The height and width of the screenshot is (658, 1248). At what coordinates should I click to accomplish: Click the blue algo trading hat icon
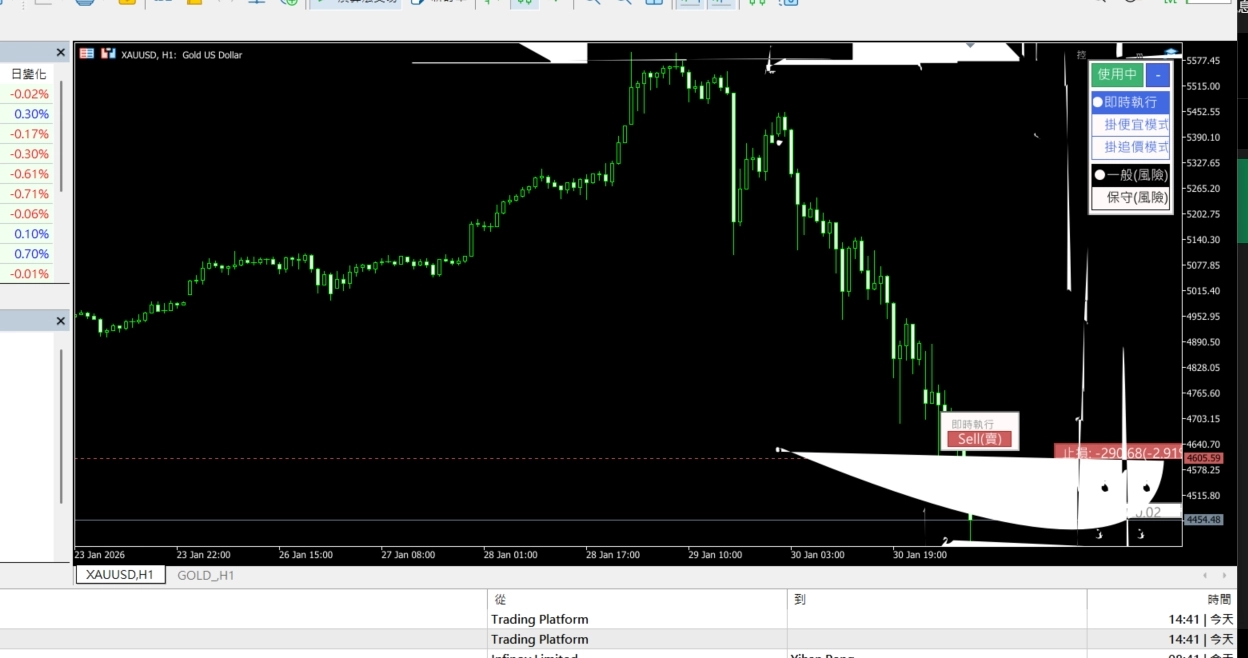(x=1171, y=53)
